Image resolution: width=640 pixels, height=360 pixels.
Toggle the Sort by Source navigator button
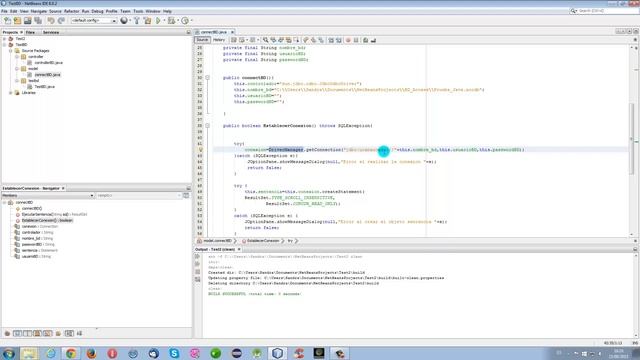click(79, 333)
